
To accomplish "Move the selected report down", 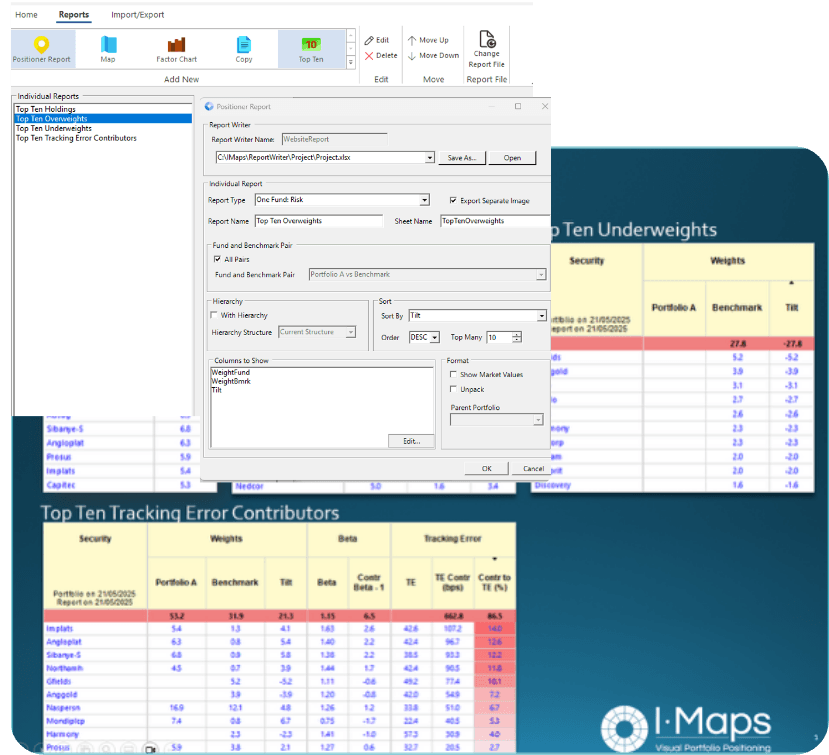I will 434,56.
